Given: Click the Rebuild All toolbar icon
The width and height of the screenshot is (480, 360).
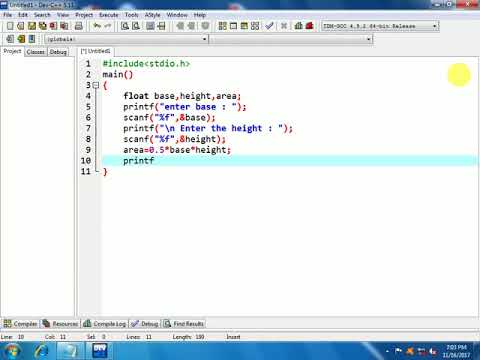Looking at the screenshot, I should click(x=255, y=26).
